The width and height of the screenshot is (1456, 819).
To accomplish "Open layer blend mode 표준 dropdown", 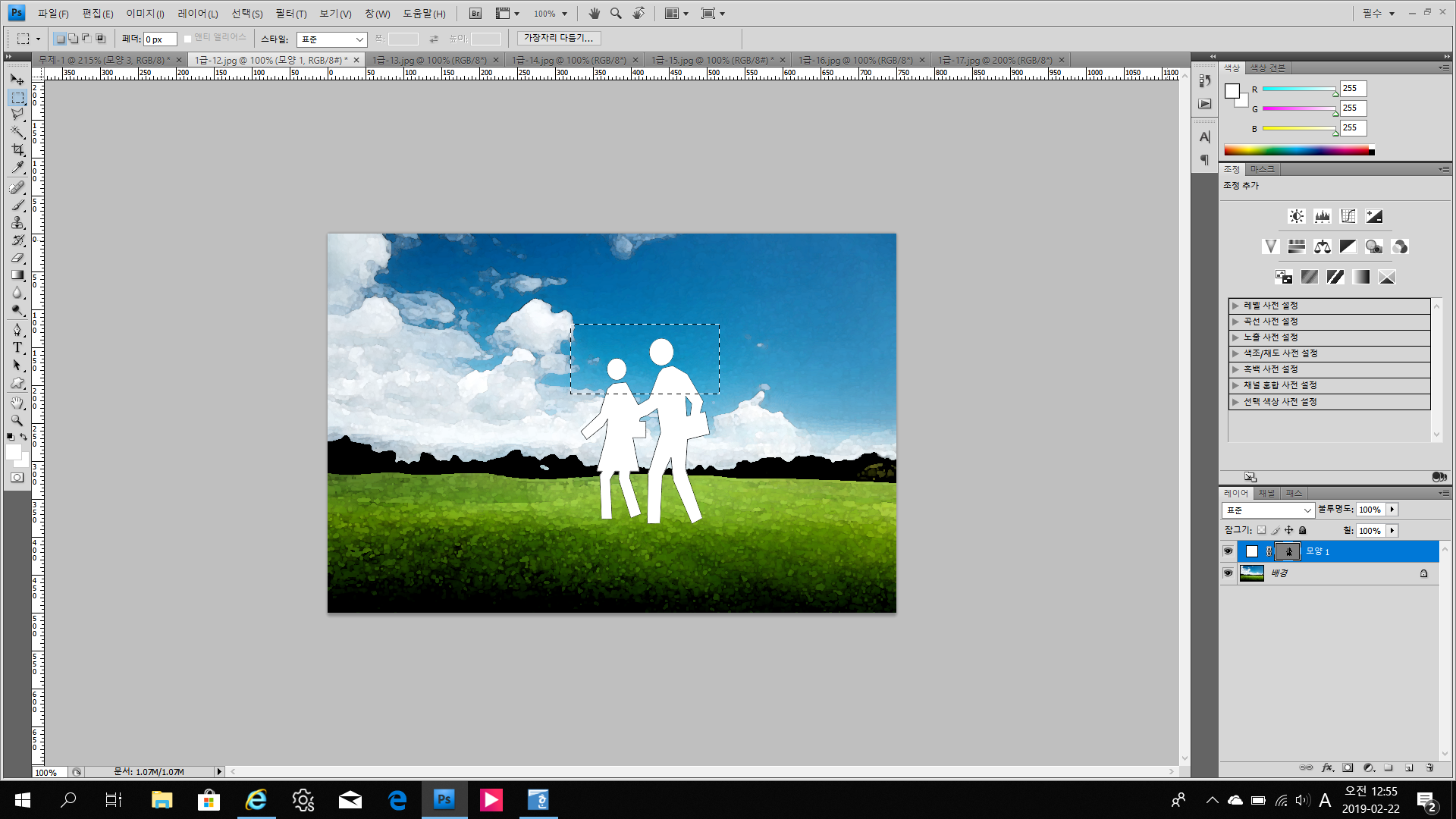I will [1268, 510].
